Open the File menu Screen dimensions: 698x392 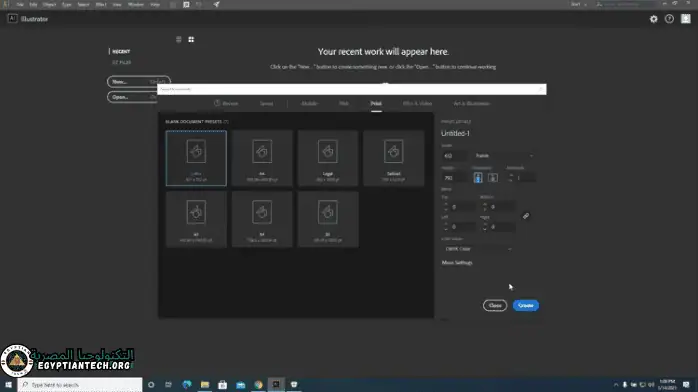coord(20,4)
